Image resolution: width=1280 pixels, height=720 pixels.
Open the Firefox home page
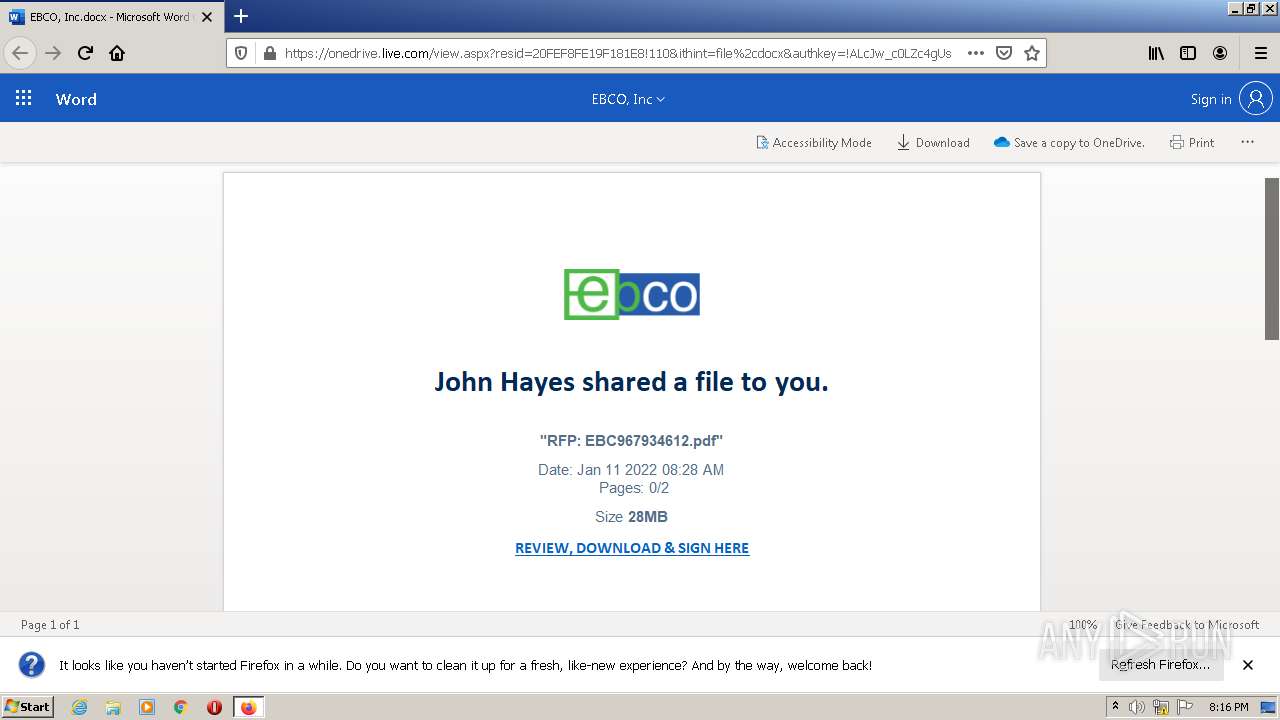[x=117, y=53]
